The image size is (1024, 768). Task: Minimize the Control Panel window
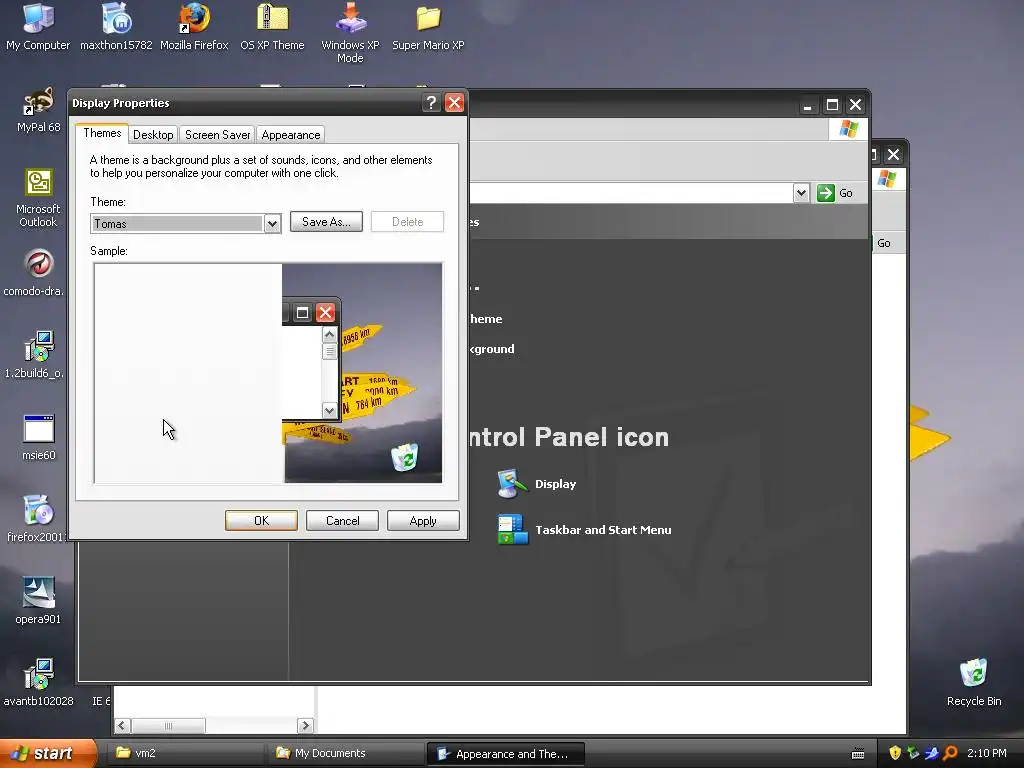click(x=808, y=104)
